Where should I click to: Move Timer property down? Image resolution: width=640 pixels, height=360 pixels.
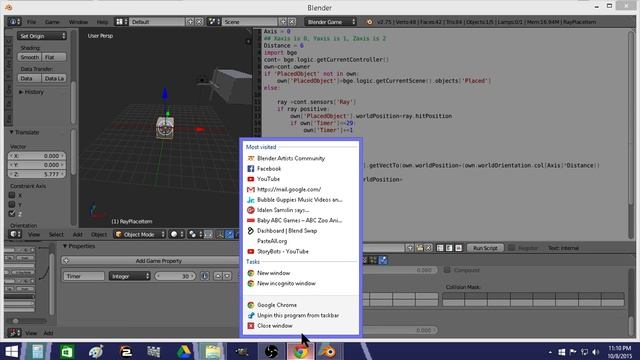click(227, 276)
